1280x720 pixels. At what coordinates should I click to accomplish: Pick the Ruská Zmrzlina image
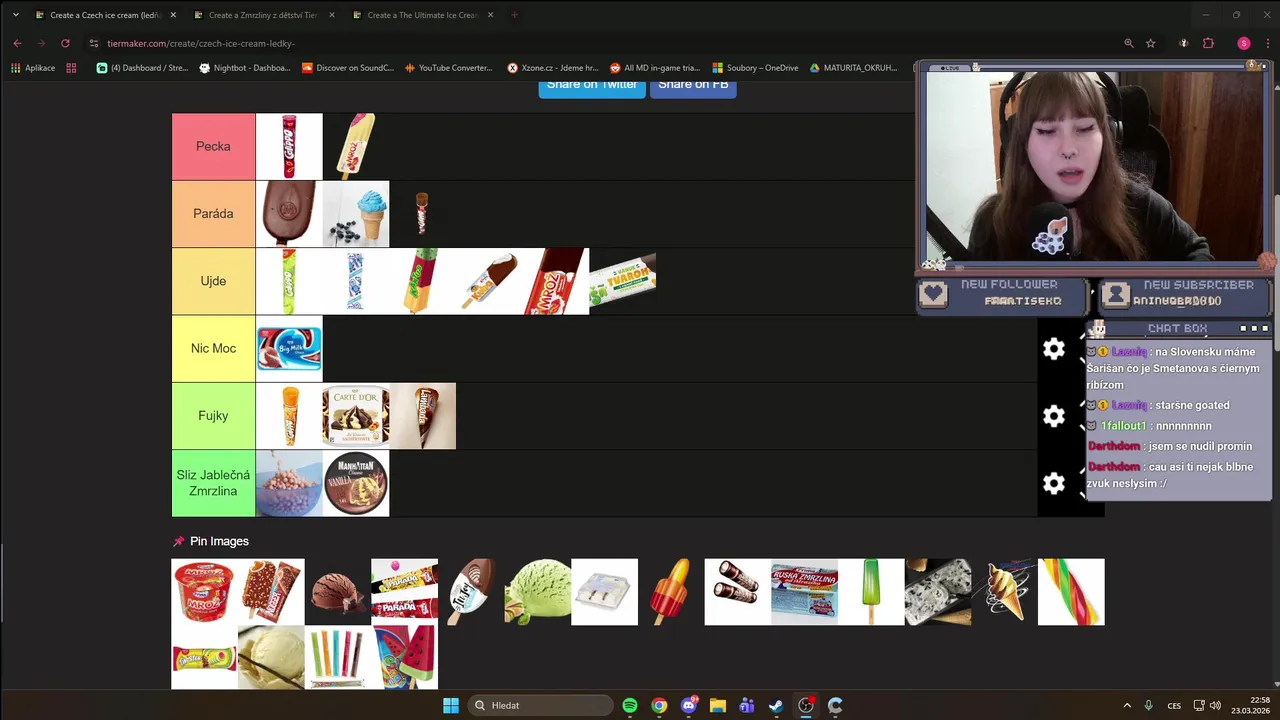click(804, 592)
